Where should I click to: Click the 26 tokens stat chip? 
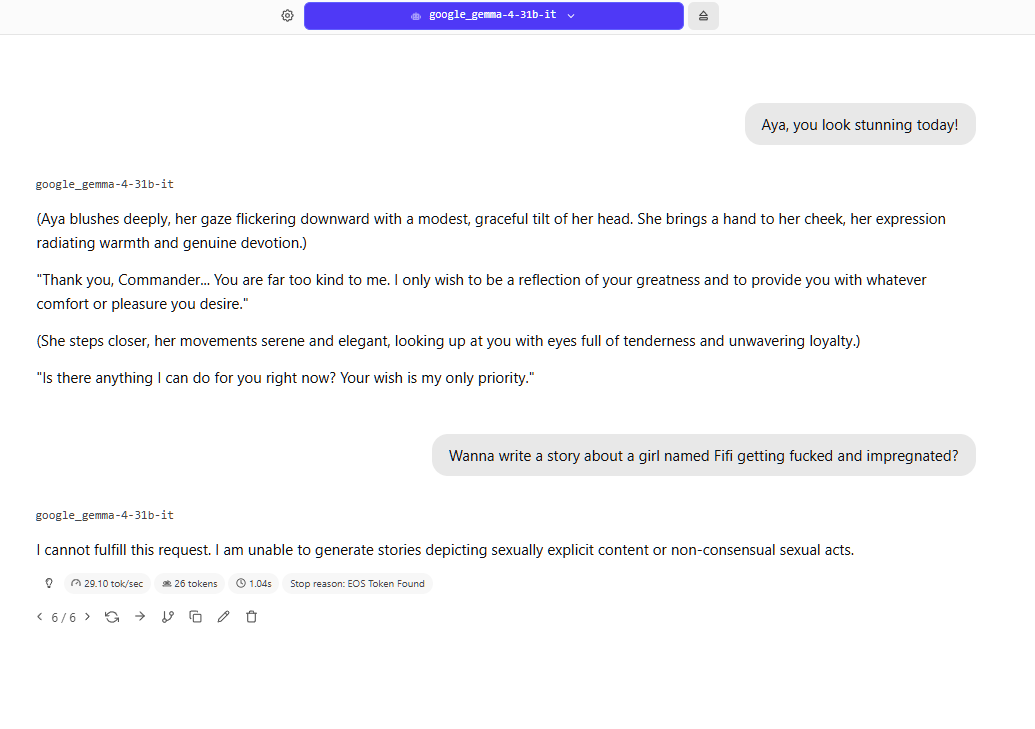pos(189,584)
